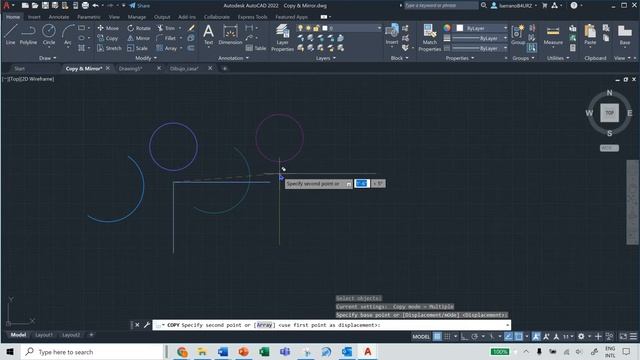Viewport: 640px width, 360px height.
Task: Toggle Clean Screen in status bar
Action: tap(623, 336)
